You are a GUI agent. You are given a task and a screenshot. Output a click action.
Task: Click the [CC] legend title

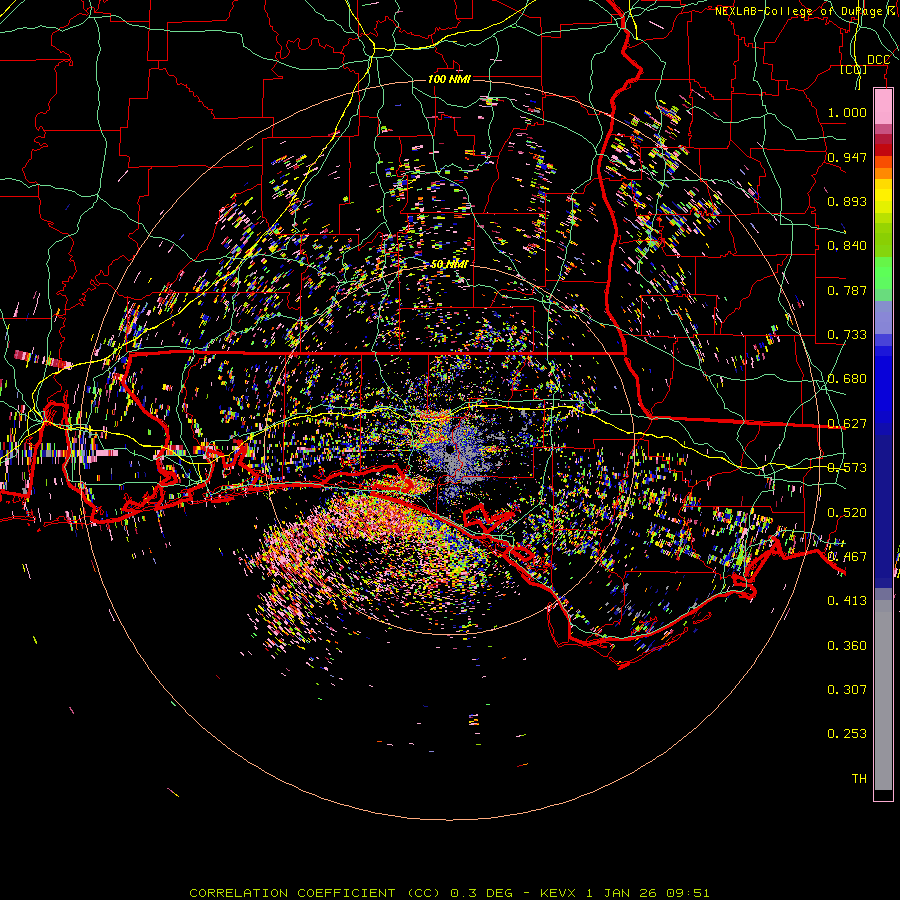point(854,69)
